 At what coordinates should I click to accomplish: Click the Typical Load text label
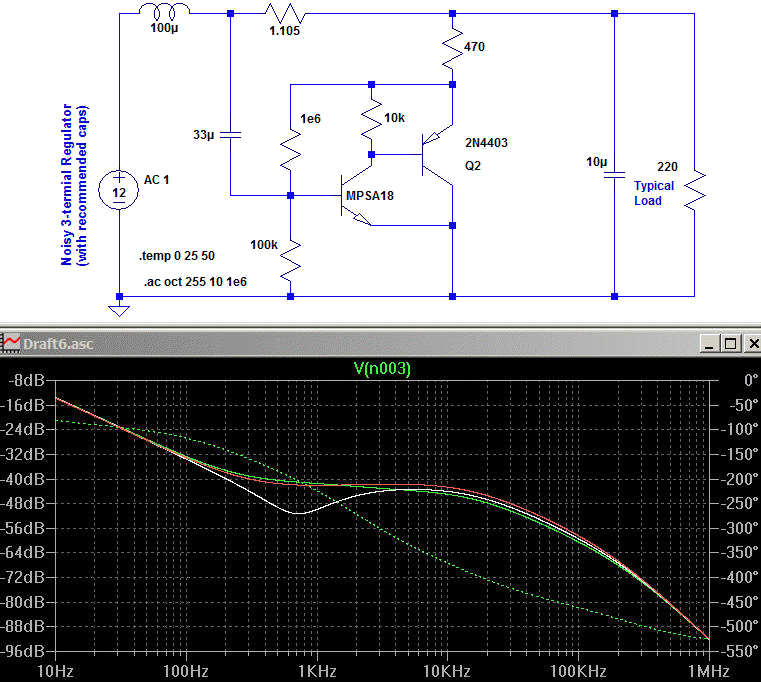[x=654, y=193]
